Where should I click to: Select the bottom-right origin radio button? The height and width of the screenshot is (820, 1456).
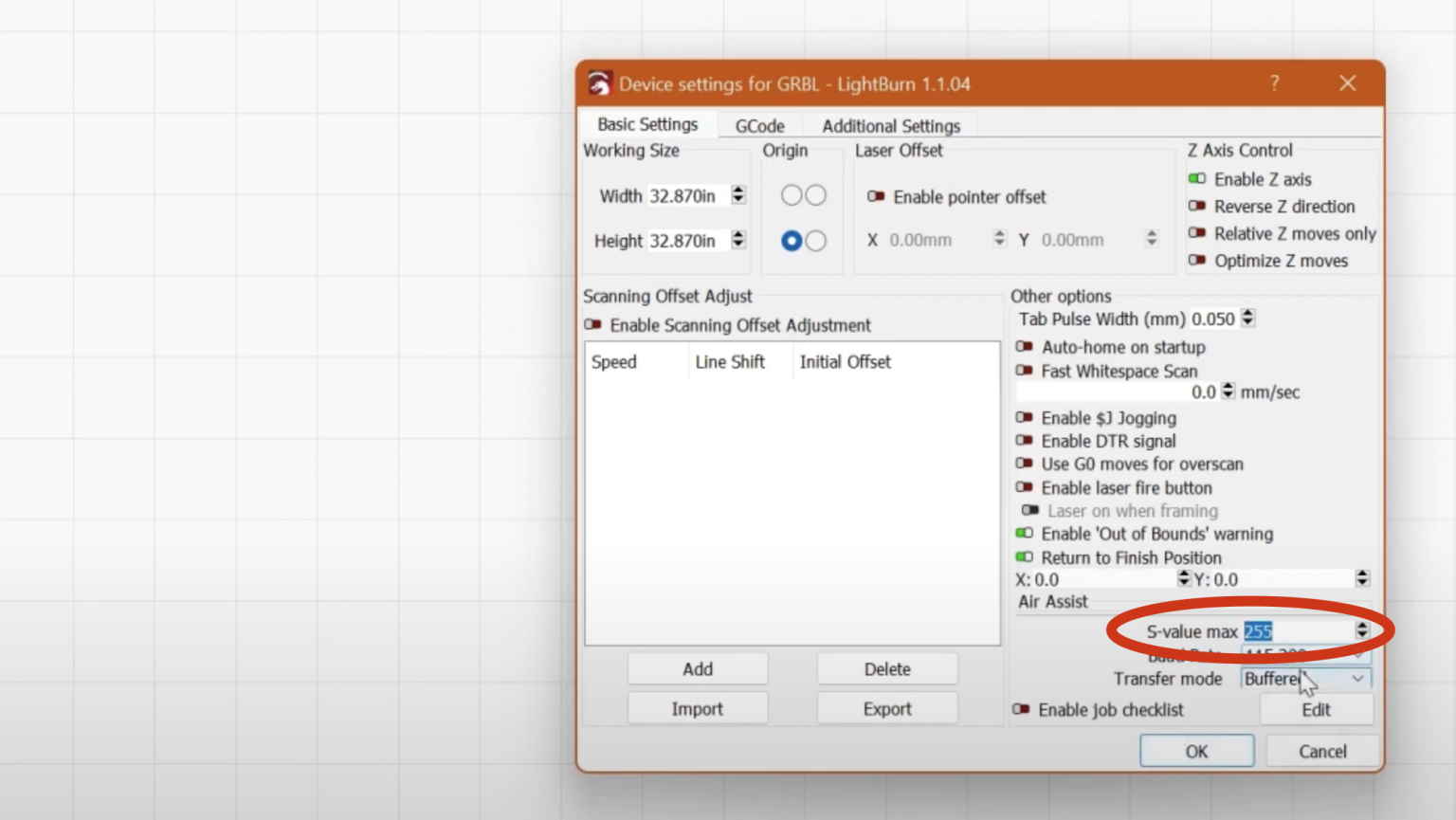816,241
